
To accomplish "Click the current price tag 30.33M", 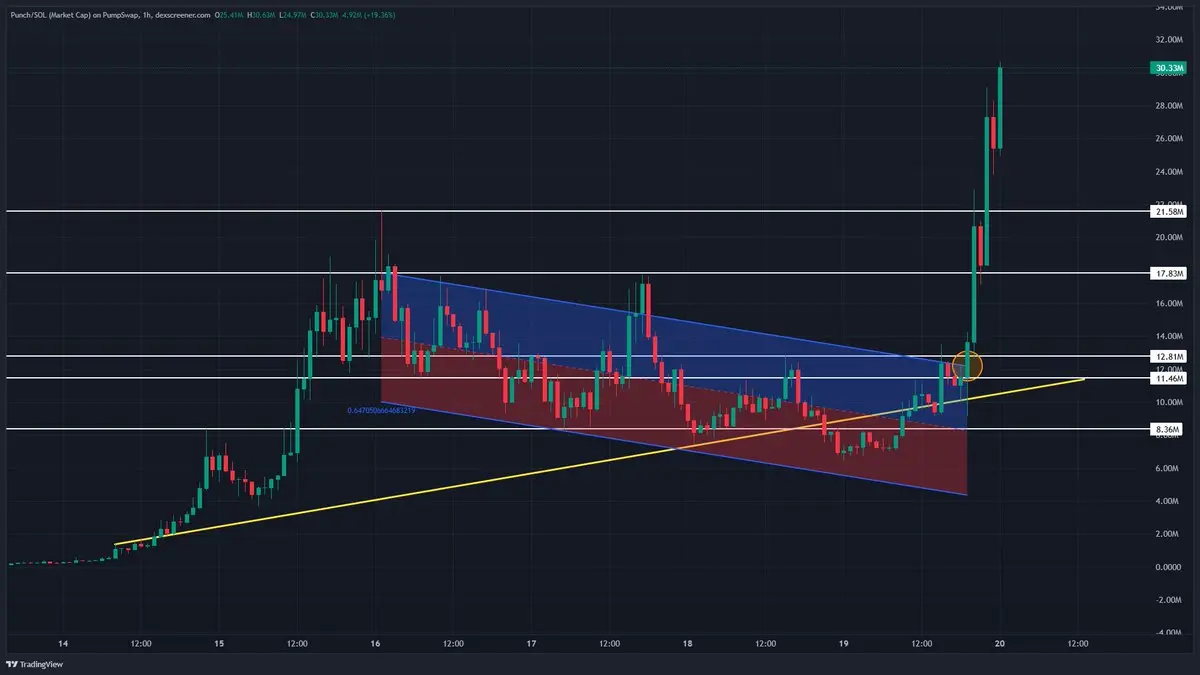I will 1168,69.
